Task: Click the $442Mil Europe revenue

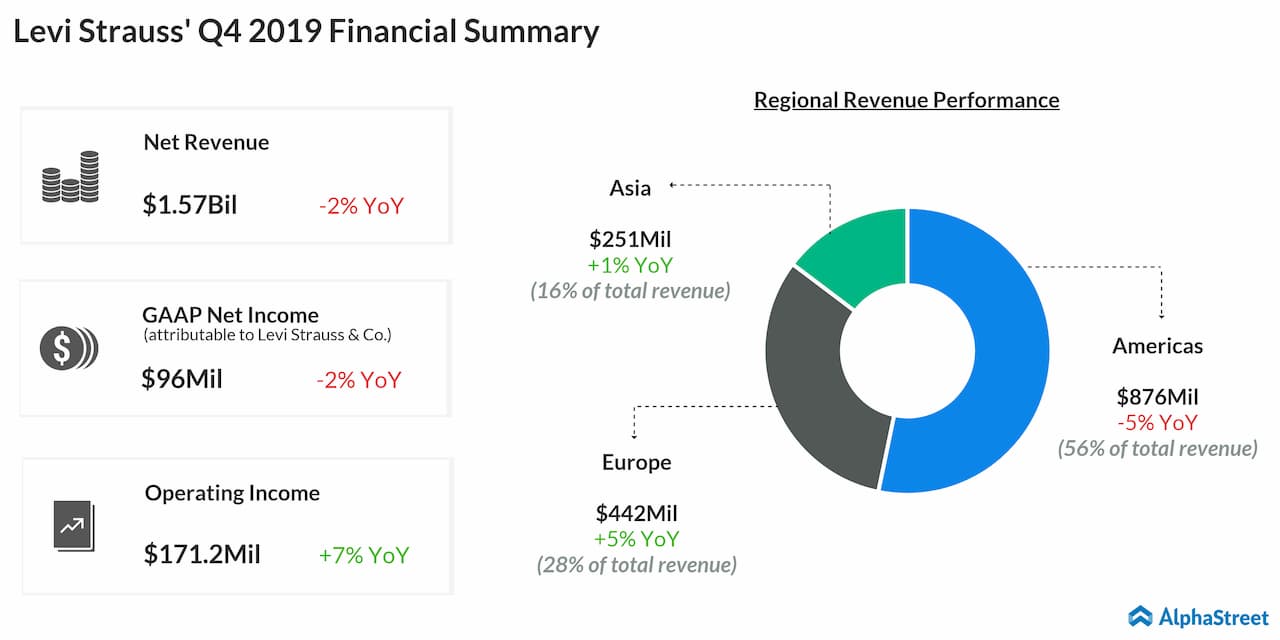Action: pyautogui.click(x=637, y=514)
